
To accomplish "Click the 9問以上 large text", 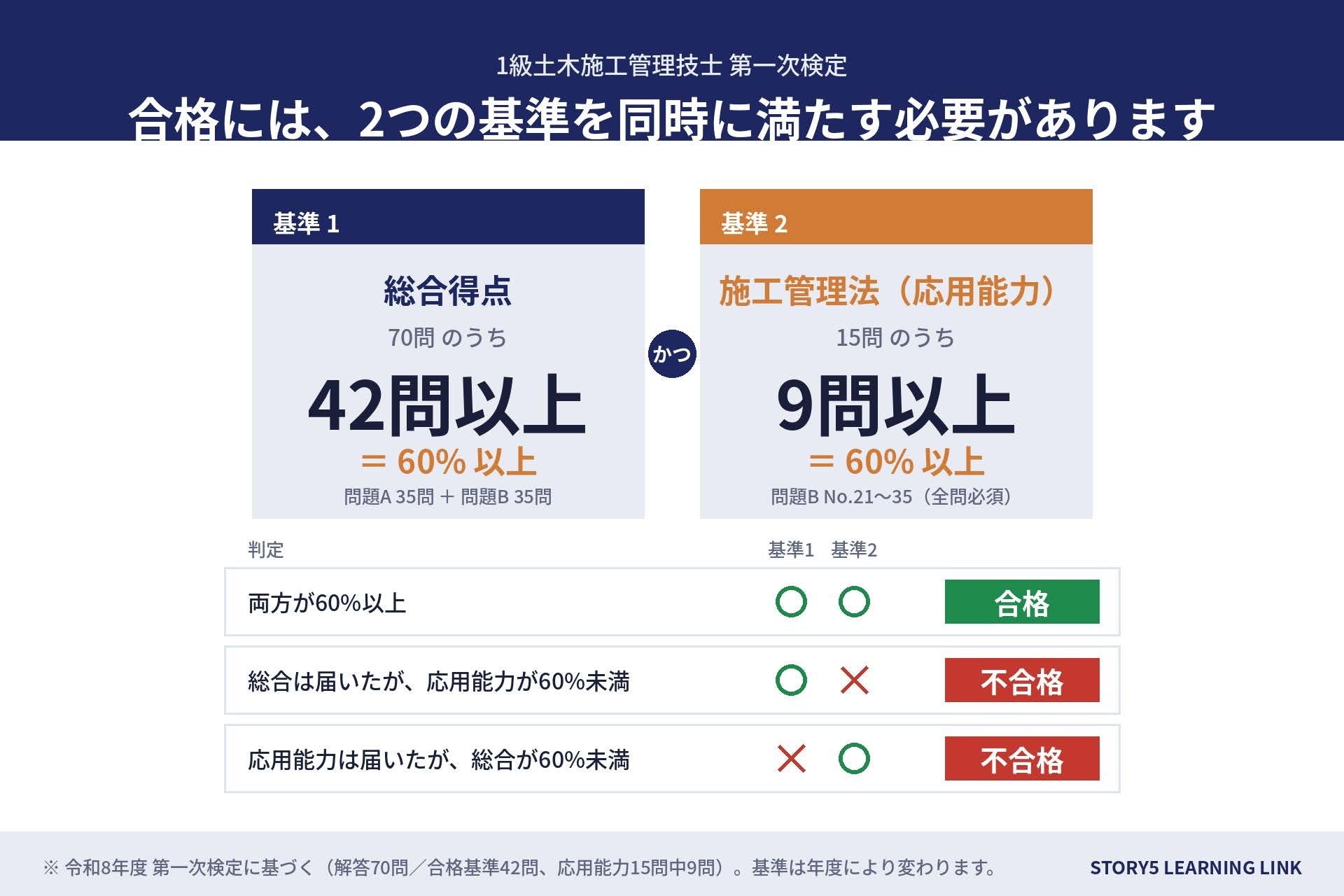I will [x=895, y=405].
